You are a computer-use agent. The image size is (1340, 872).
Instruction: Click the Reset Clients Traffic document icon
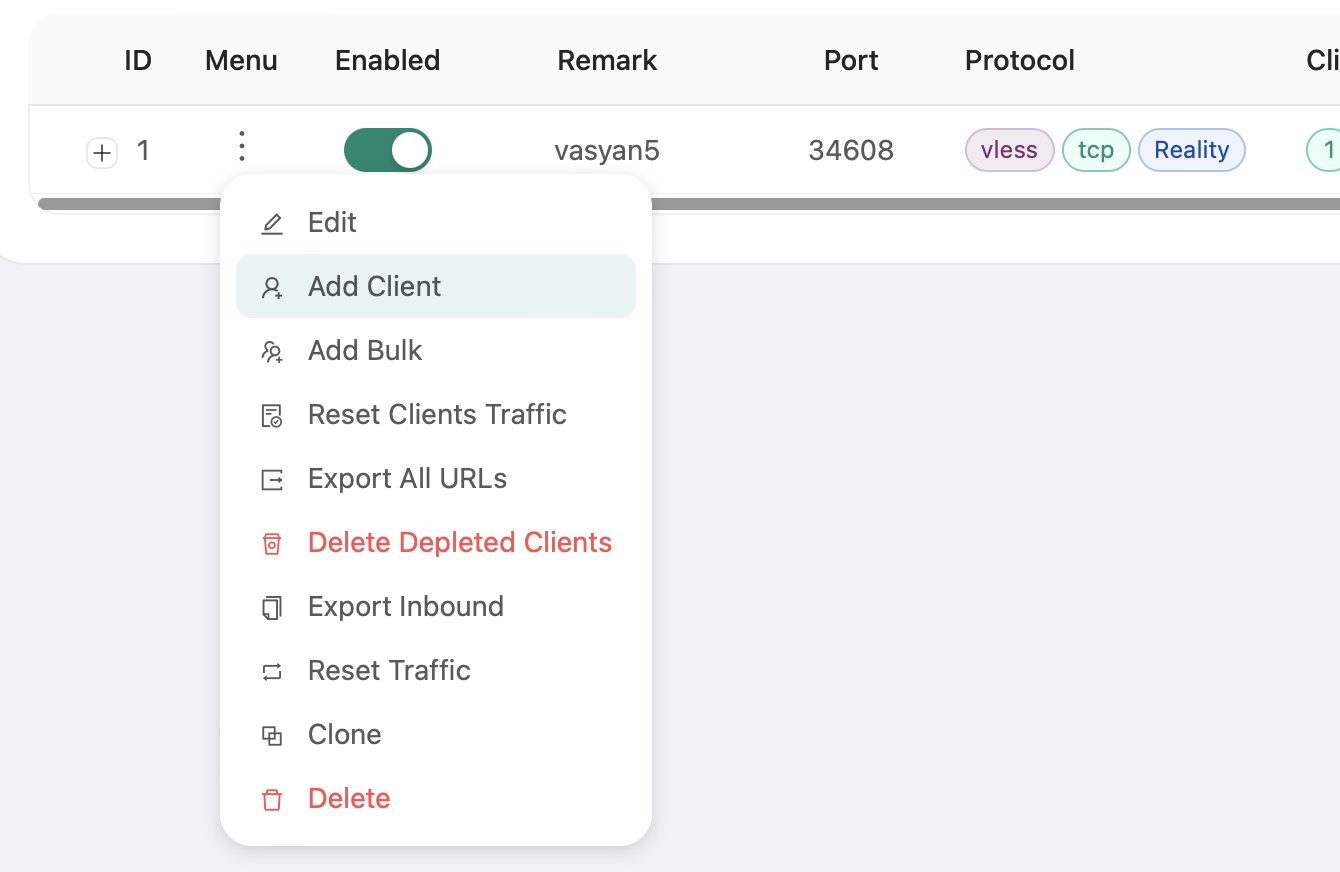tap(272, 415)
